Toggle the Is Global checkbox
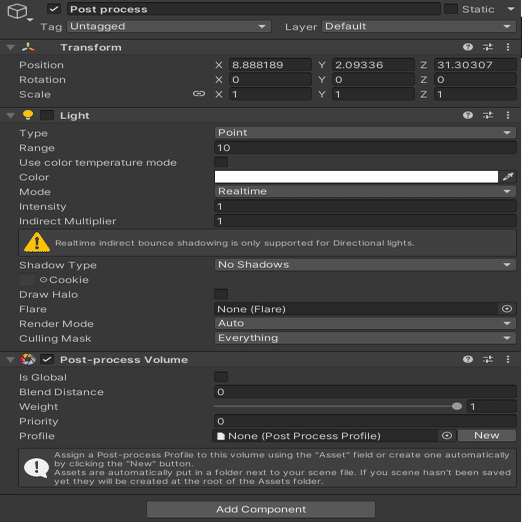The image size is (522, 522). (x=221, y=377)
